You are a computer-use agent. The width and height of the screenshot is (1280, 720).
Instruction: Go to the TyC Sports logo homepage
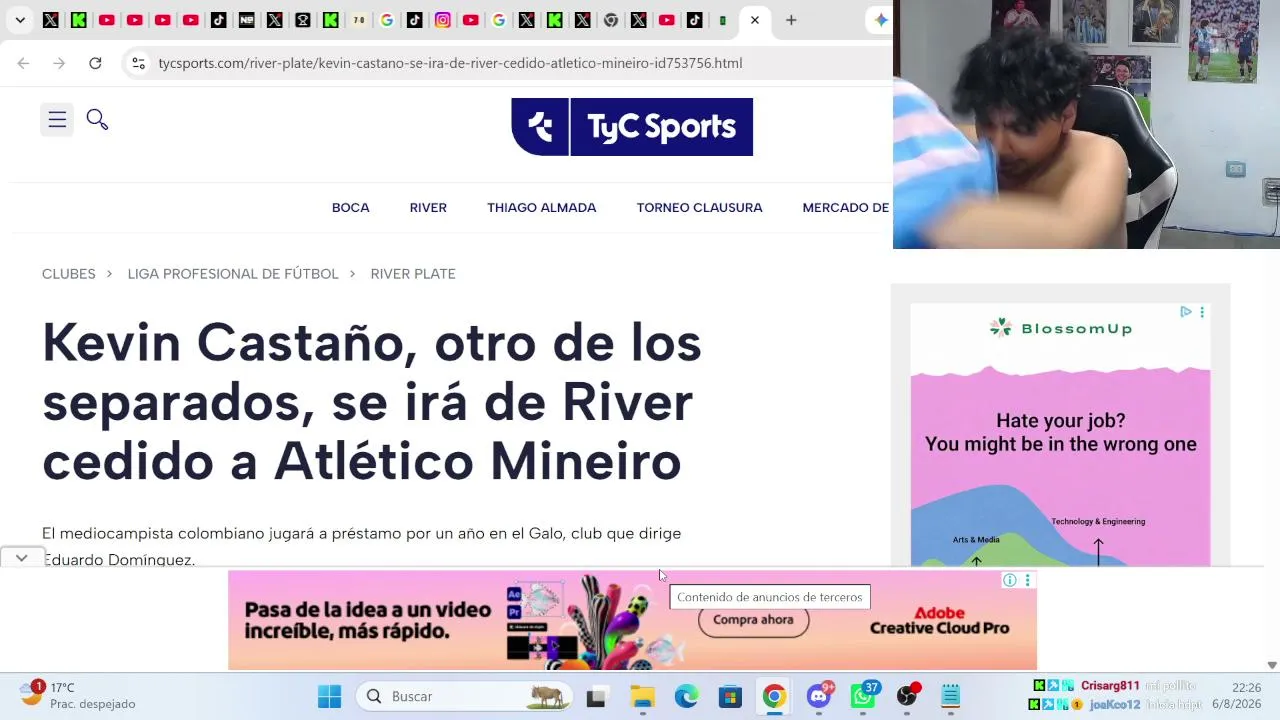(x=632, y=127)
